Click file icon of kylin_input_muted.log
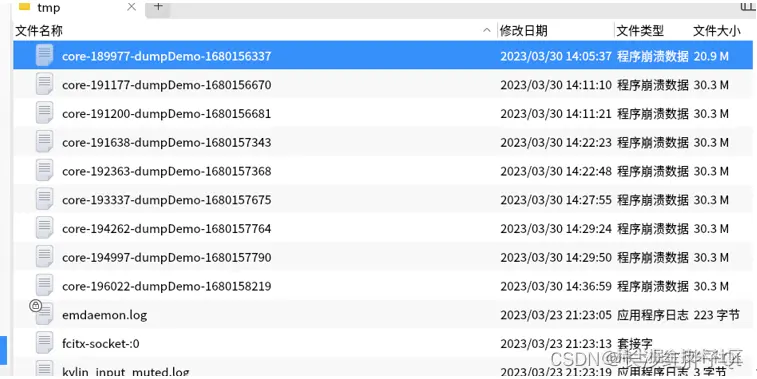 44,369
